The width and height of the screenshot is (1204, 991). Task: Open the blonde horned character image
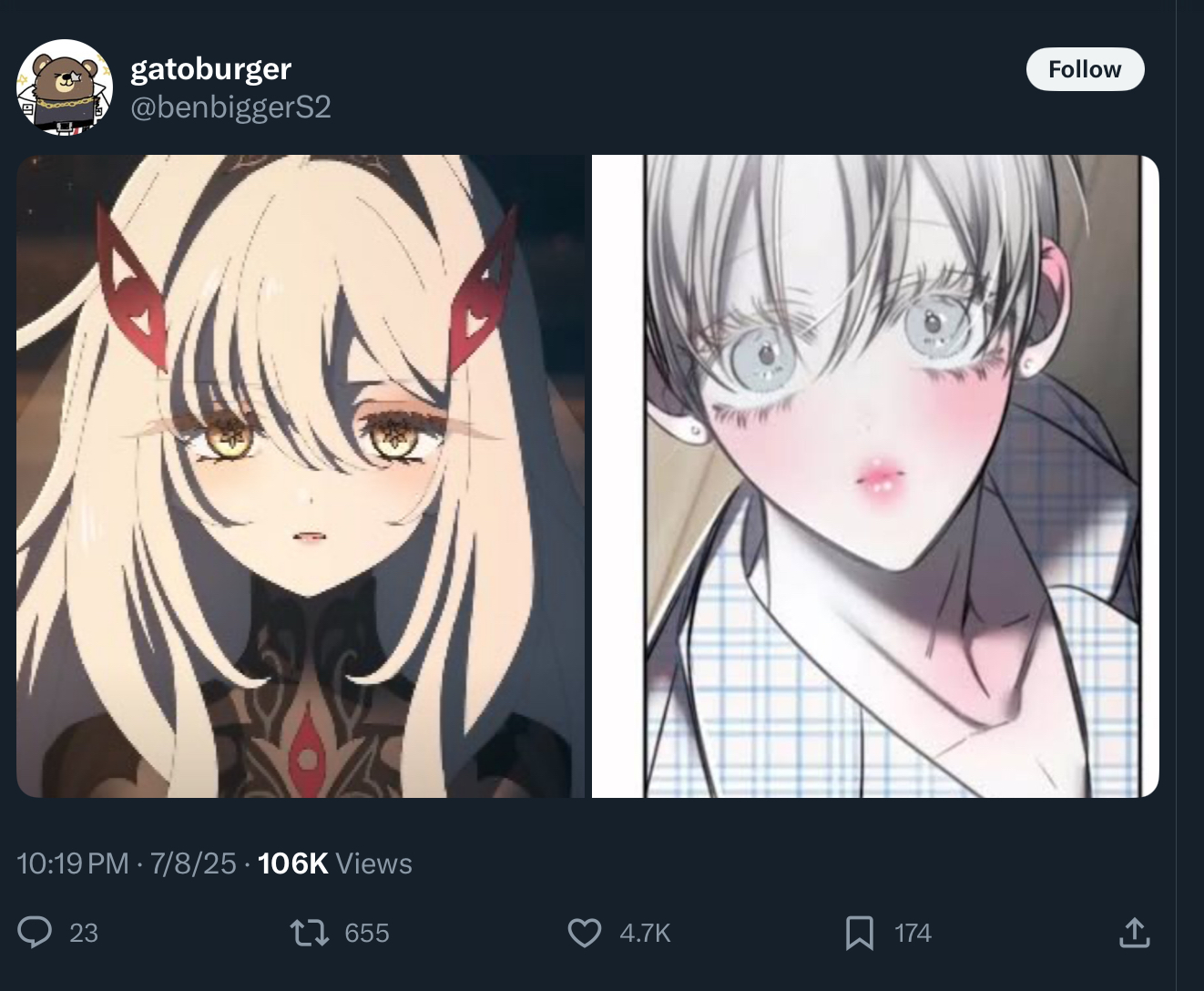(301, 476)
